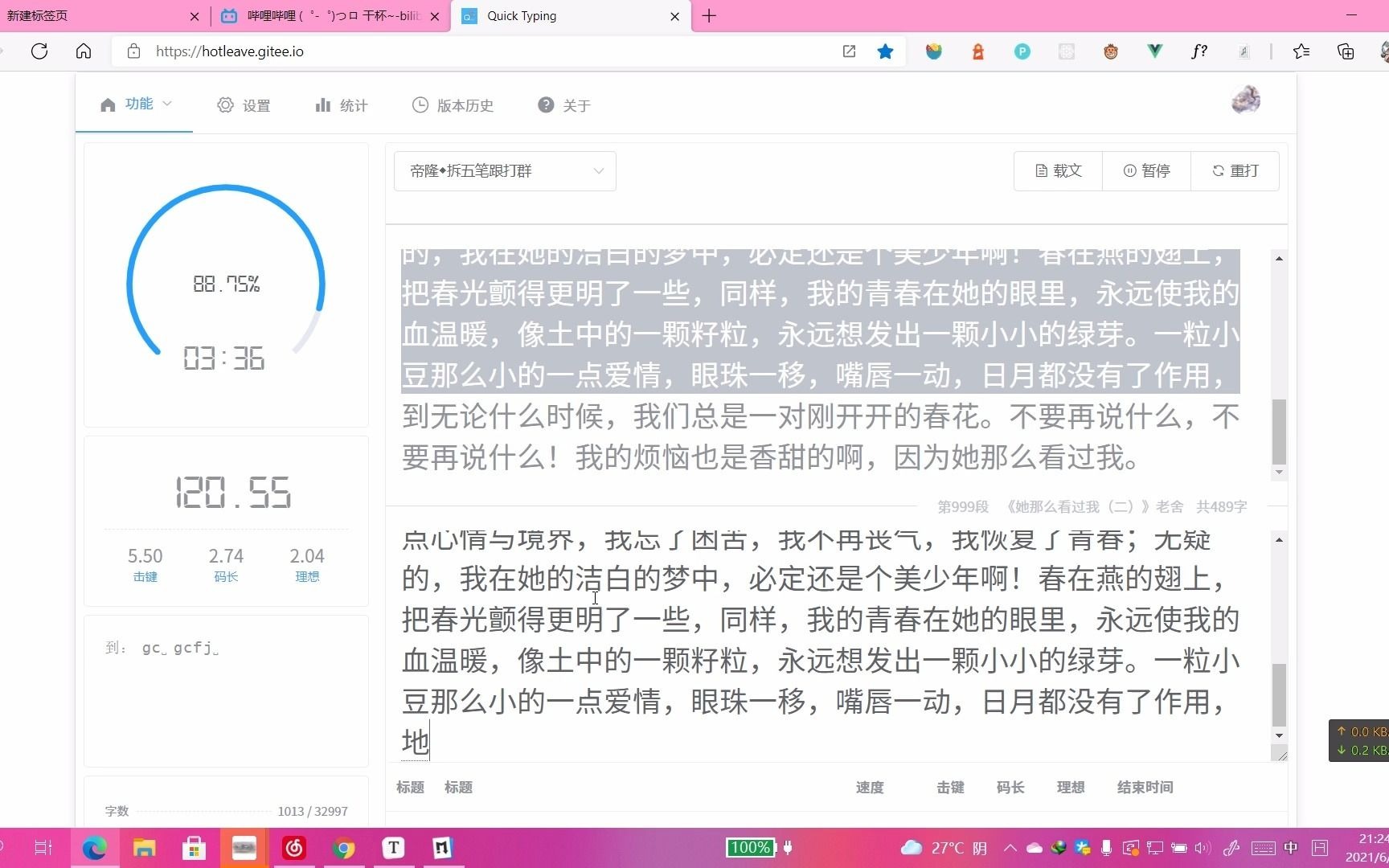Click the 结束时间 column header
The width and height of the screenshot is (1389, 868).
coord(1145,788)
